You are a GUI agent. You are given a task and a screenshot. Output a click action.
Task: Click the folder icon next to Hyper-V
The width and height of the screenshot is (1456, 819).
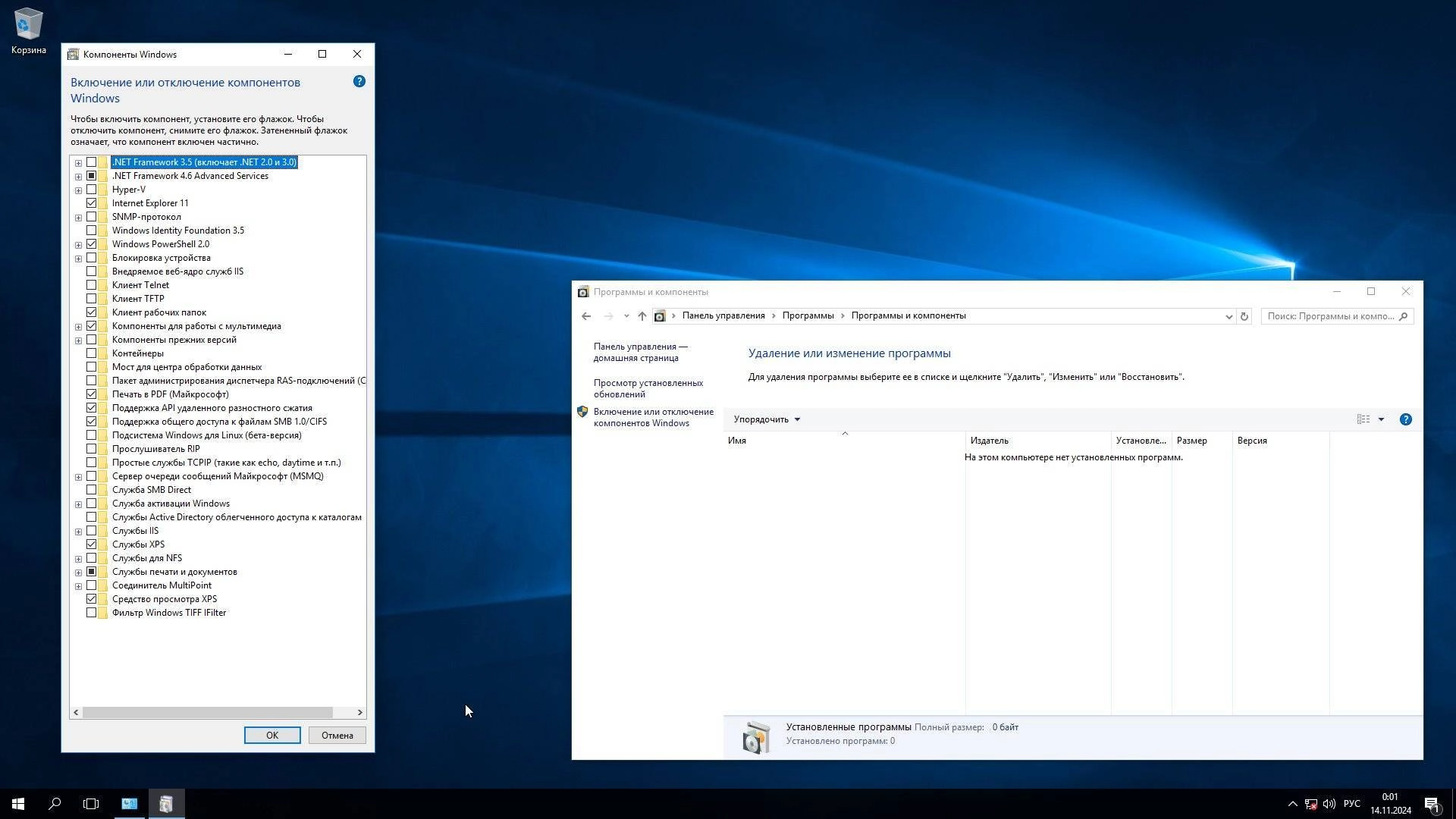click(102, 190)
